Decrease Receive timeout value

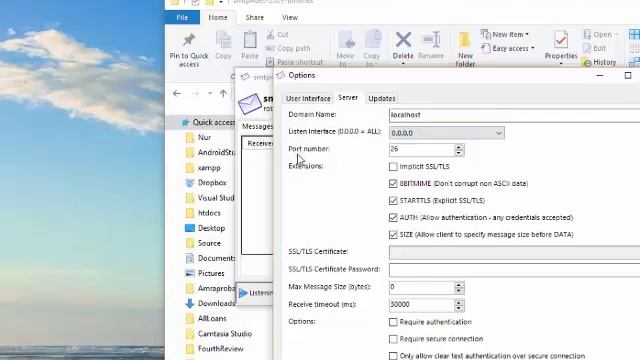[459, 308]
